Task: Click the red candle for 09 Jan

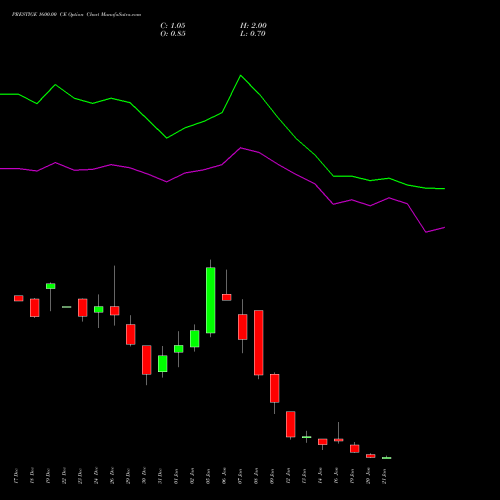Action: (x=275, y=388)
